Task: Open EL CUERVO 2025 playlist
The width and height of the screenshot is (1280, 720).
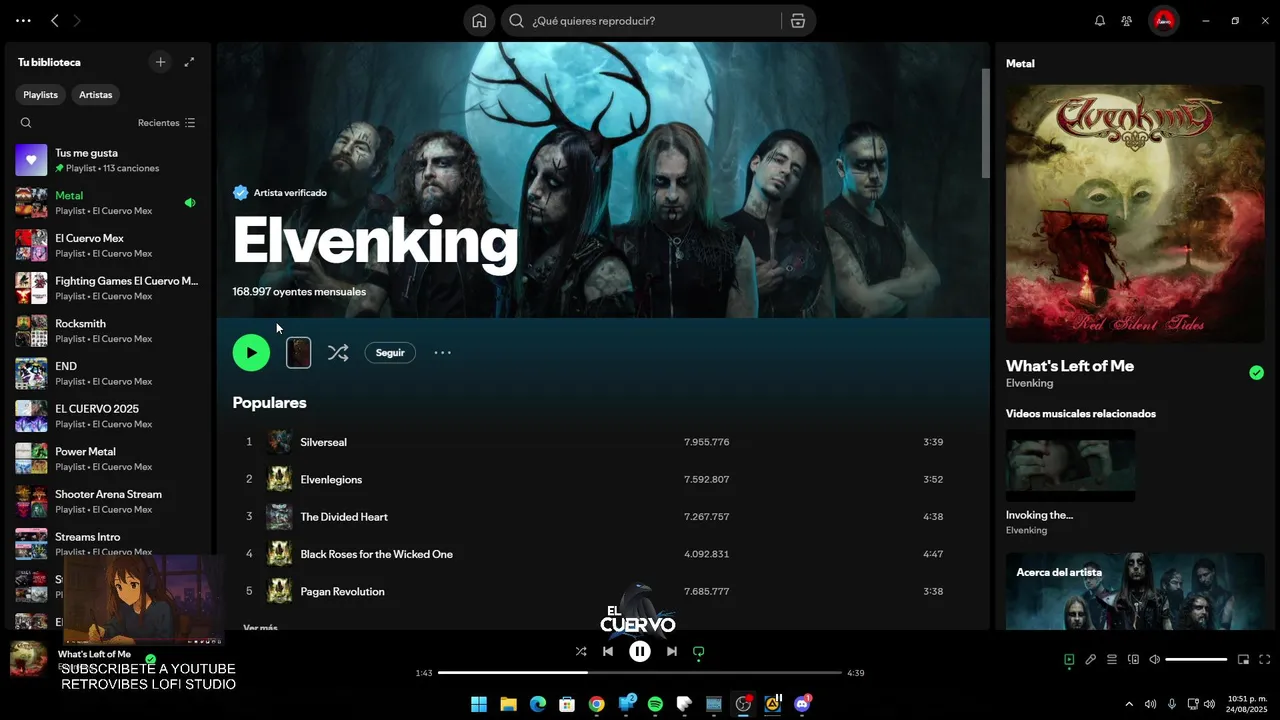Action: (x=108, y=416)
